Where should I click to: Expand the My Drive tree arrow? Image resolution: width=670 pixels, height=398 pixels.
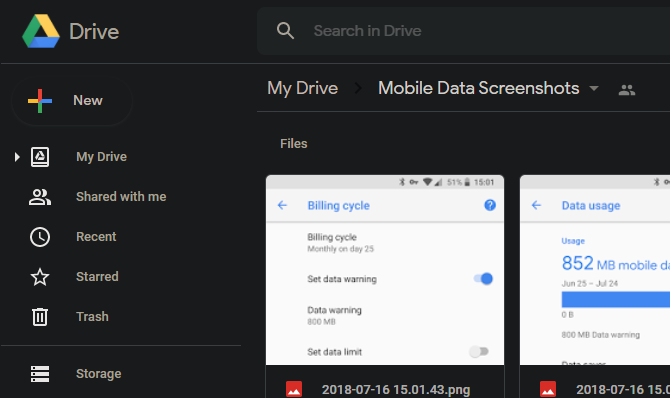[17, 157]
